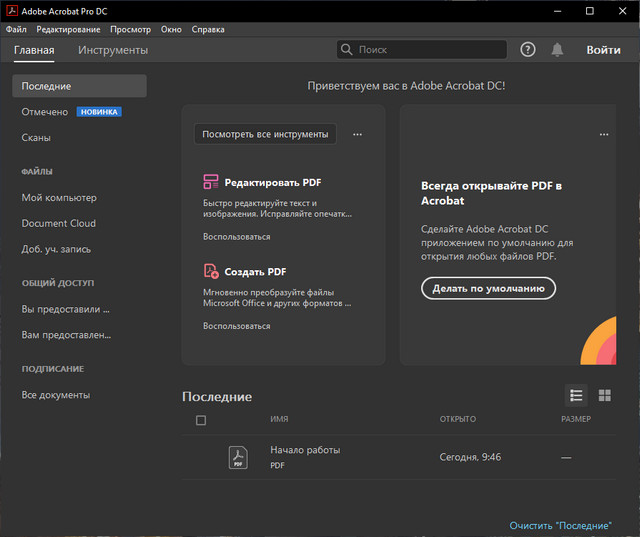The width and height of the screenshot is (640, 537).
Task: Click the search magnifier icon
Action: point(347,50)
